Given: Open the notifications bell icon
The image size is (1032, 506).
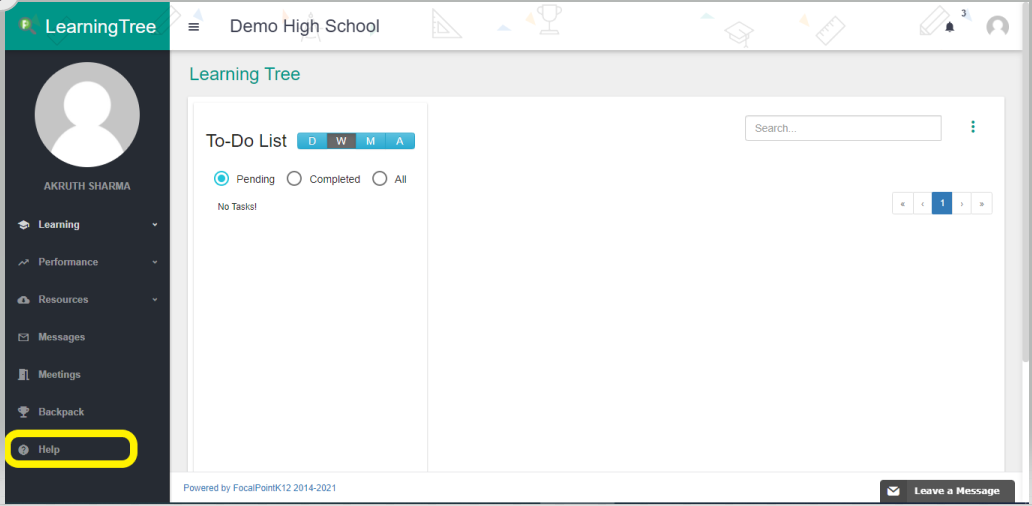Looking at the screenshot, I should pos(949,27).
